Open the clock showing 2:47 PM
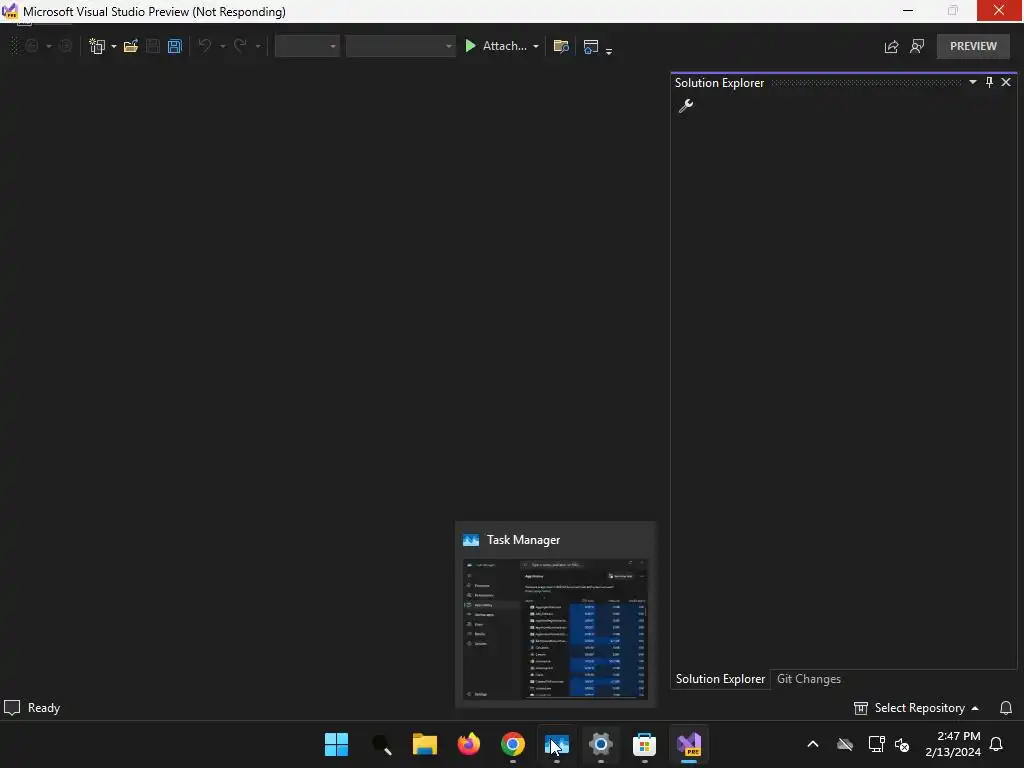The height and width of the screenshot is (768, 1024). 952,744
